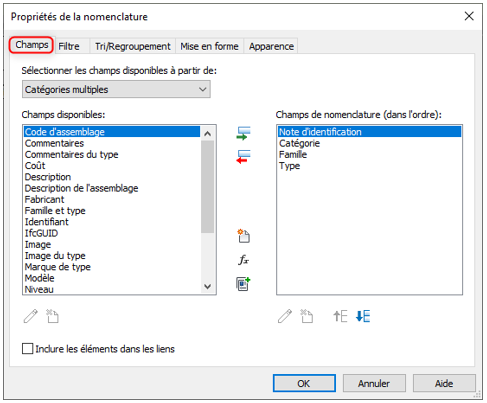
Task: Select Catégorie in nomenclature fields list
Action: [299, 143]
